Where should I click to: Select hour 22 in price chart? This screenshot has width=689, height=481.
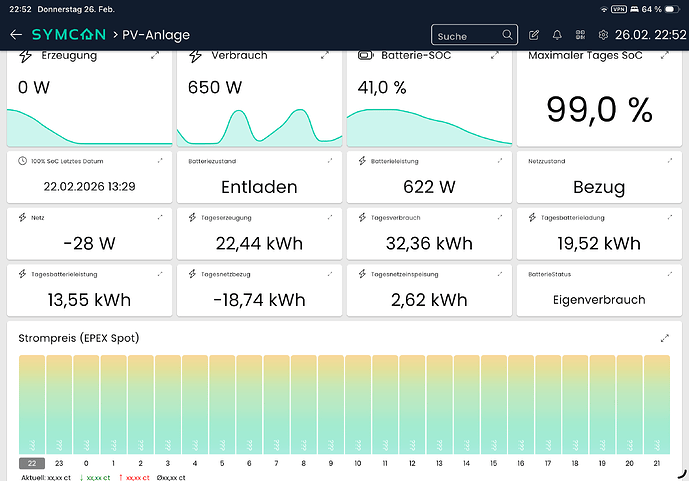pyautogui.click(x=31, y=464)
